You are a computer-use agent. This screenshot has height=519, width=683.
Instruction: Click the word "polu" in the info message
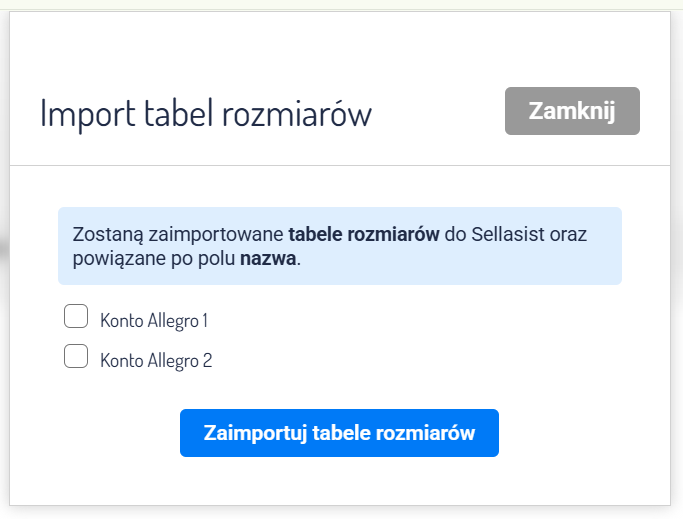click(x=212, y=258)
